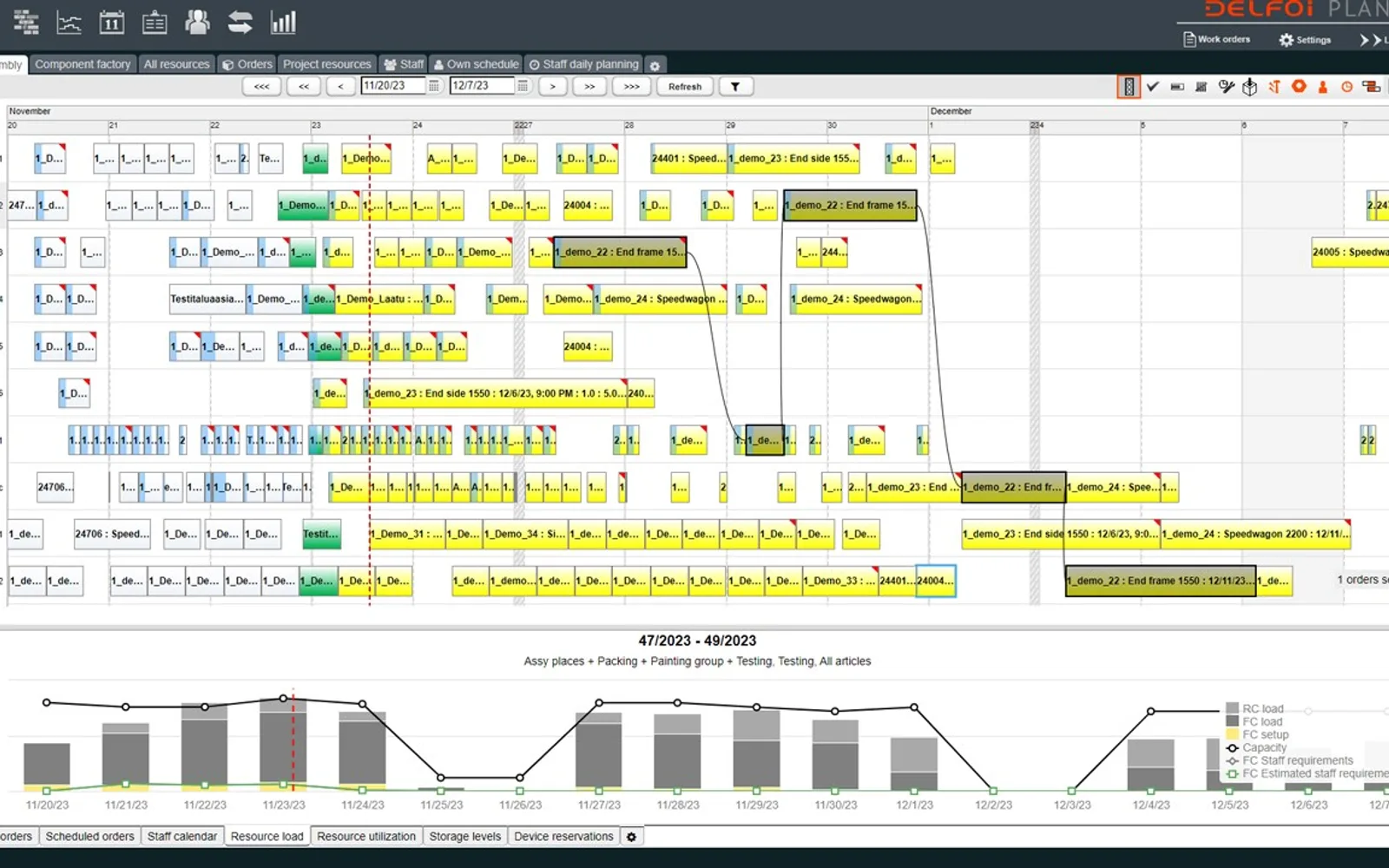The image size is (1389, 868).
Task: Open the bar chart statistics icon
Action: 283,22
